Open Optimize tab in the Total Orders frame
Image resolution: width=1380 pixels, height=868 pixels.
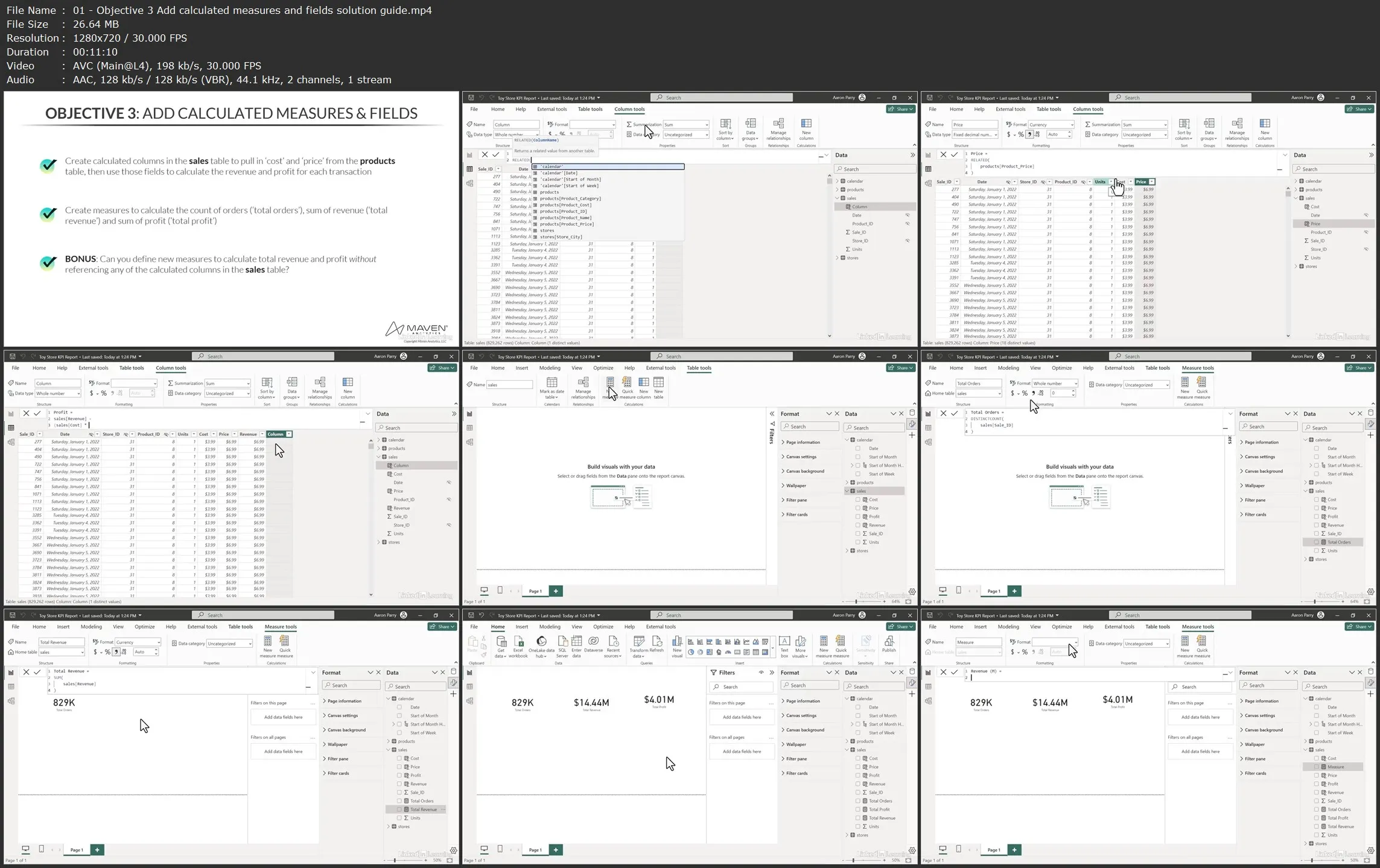pos(1061,368)
